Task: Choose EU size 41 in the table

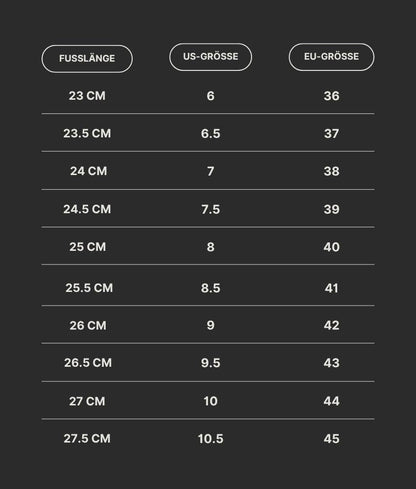Action: coord(331,288)
